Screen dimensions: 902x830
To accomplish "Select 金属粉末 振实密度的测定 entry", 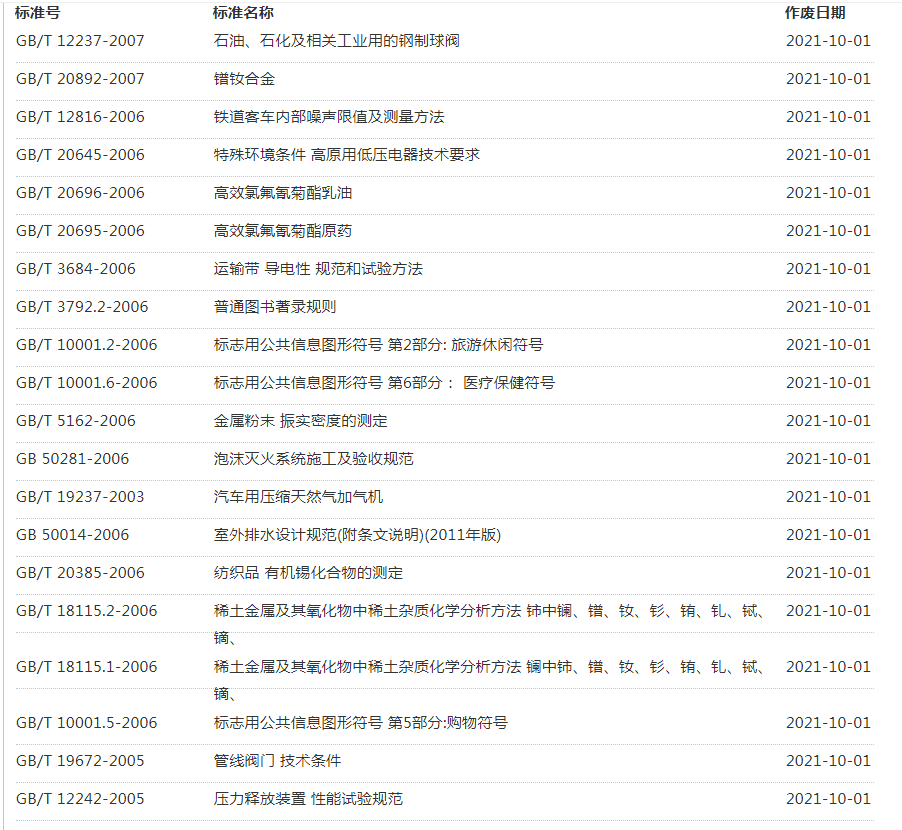I will coord(300,421).
